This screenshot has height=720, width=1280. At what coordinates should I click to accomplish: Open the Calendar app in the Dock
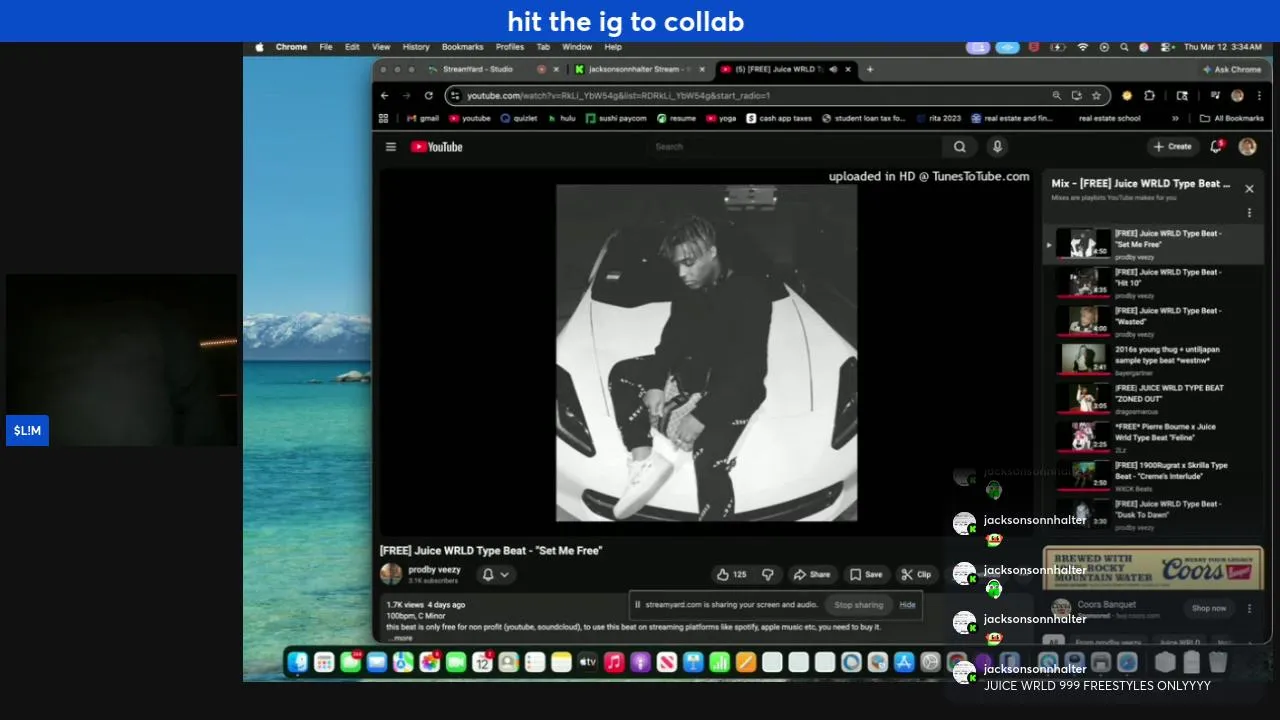click(482, 662)
